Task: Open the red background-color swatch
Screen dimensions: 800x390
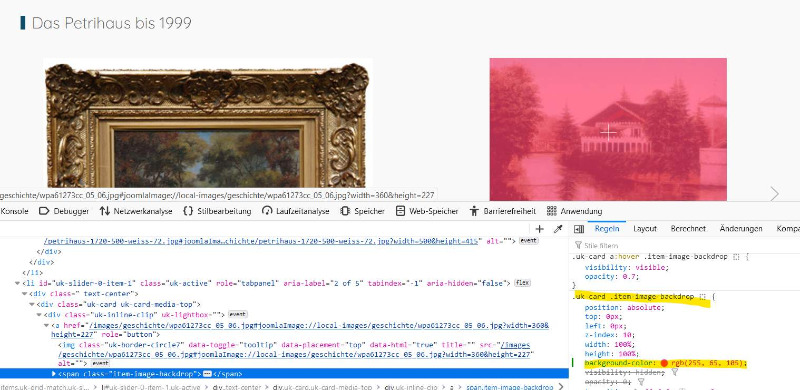Action: [664, 363]
